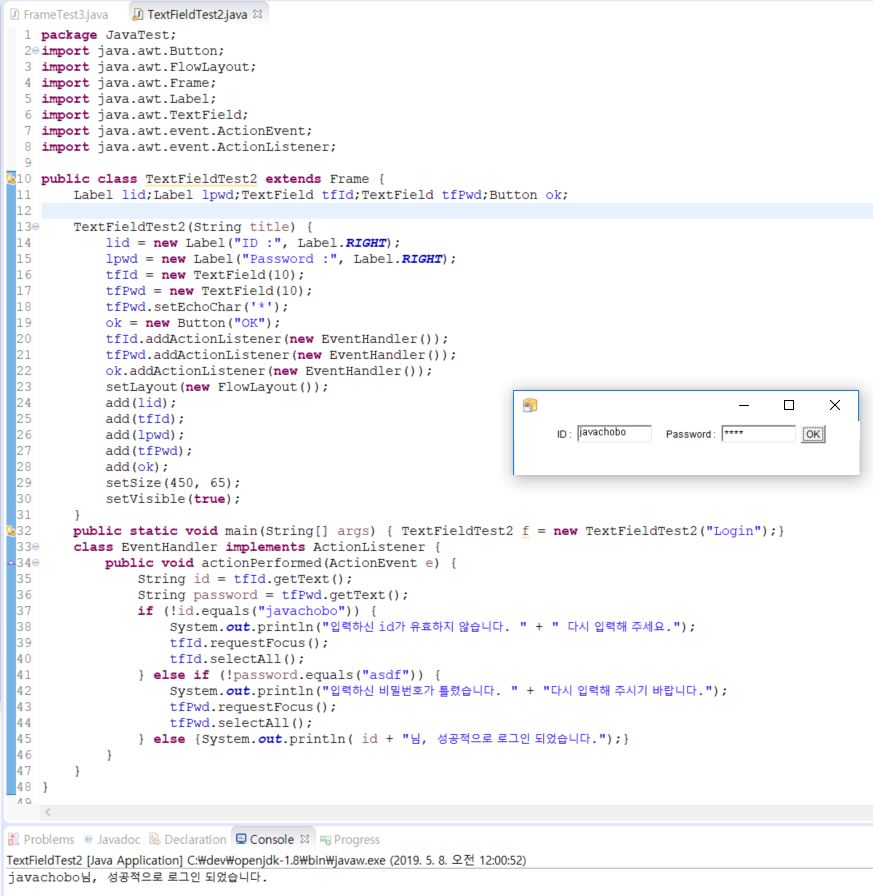Click the Console view monitor icon
The image size is (873, 896).
(x=241, y=839)
